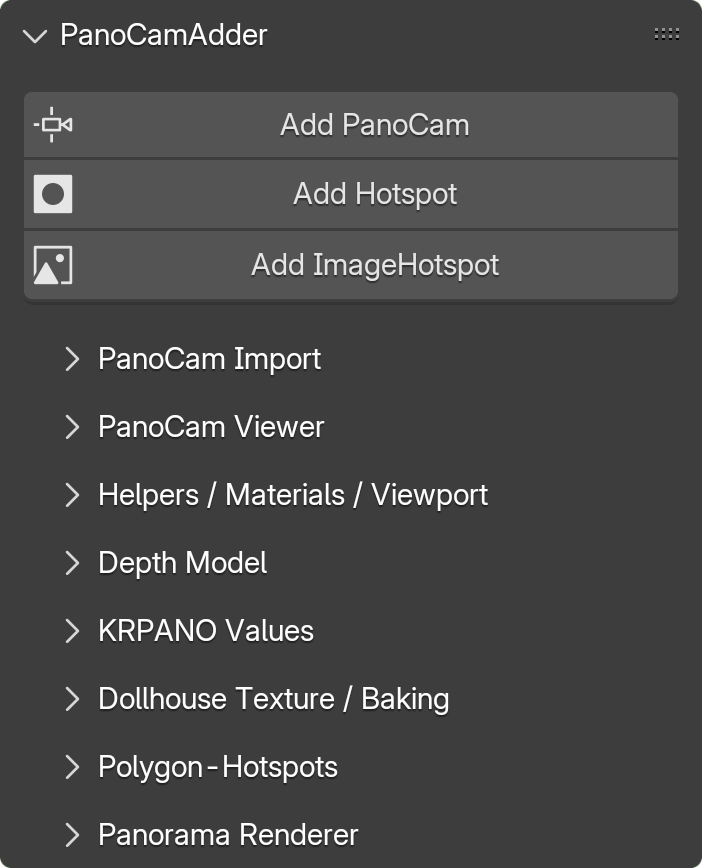Click the image icon on Add ImageHotspot

(x=53, y=265)
